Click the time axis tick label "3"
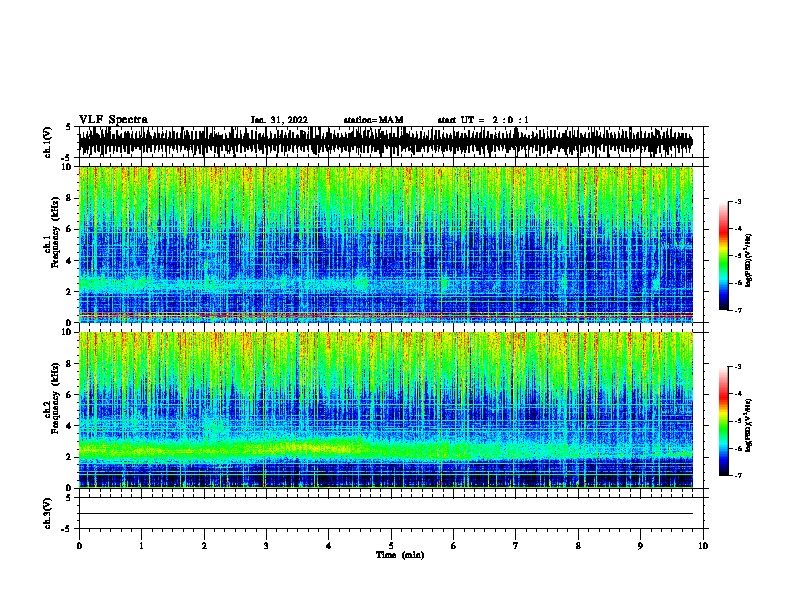 point(266,545)
